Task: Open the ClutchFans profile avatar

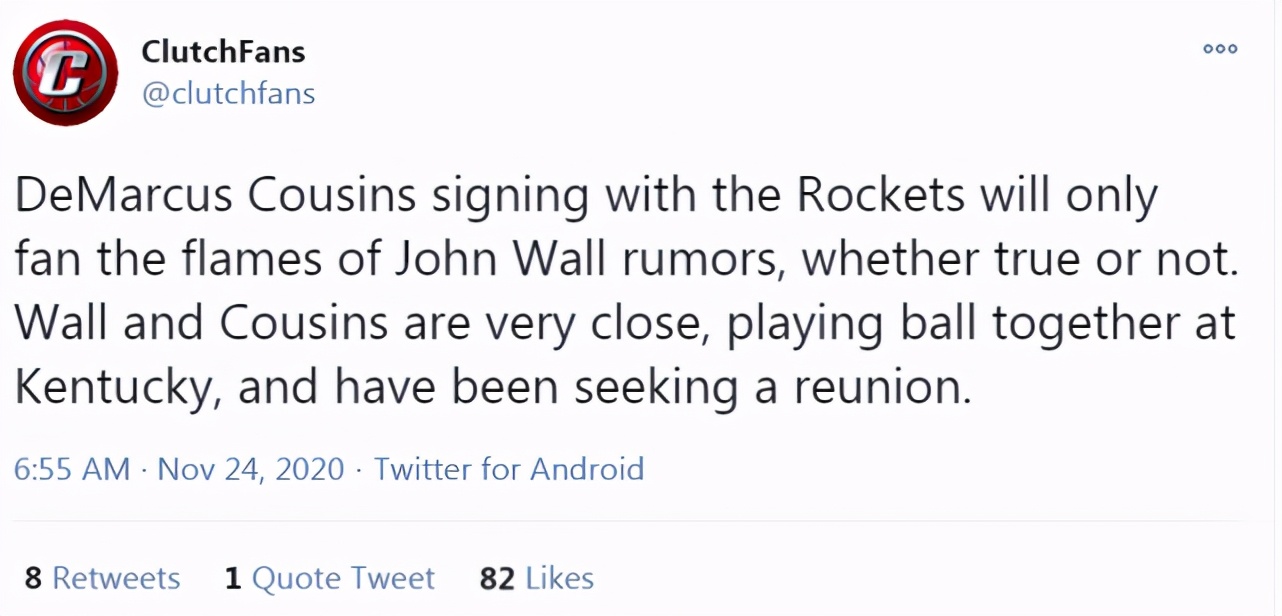Action: 66,72
